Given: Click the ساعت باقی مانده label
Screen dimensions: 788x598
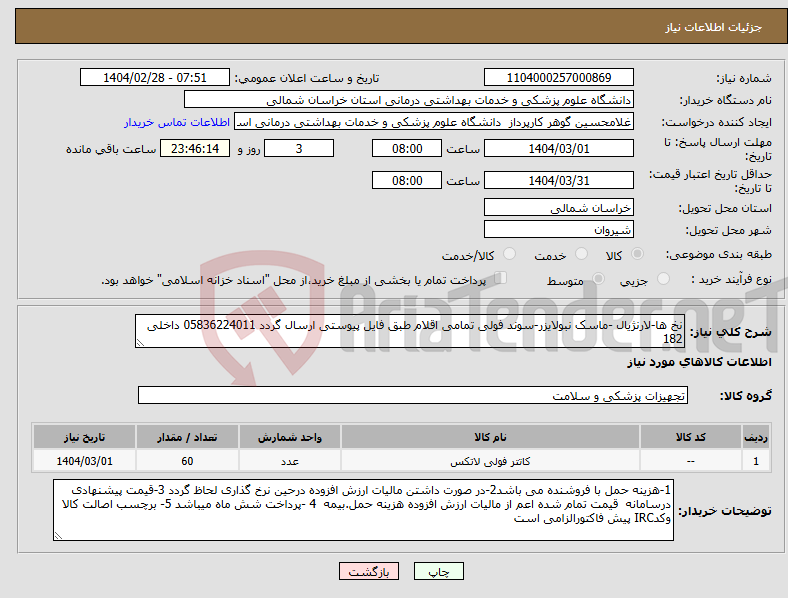Looking at the screenshot, I should tap(111, 149).
